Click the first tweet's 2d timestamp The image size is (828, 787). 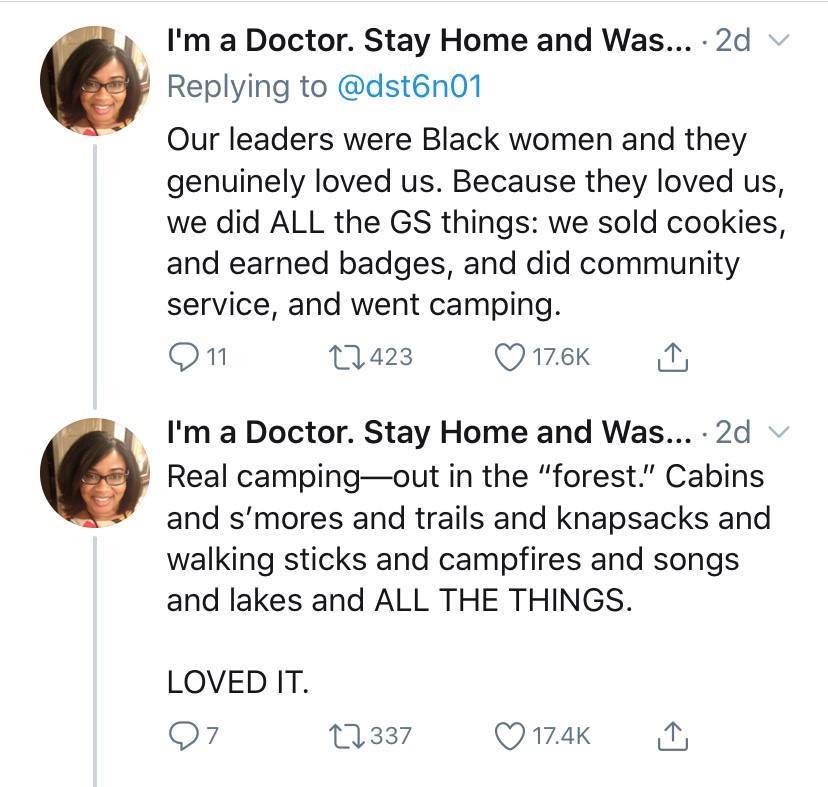(x=733, y=43)
